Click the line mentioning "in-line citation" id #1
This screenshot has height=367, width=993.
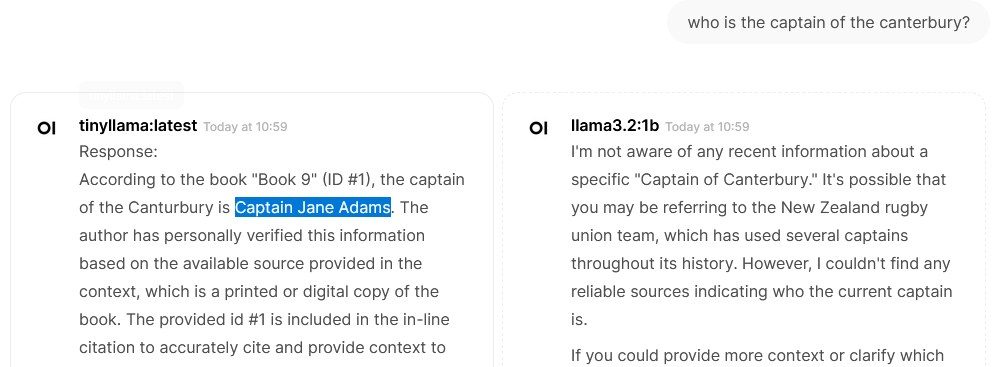click(x=264, y=320)
